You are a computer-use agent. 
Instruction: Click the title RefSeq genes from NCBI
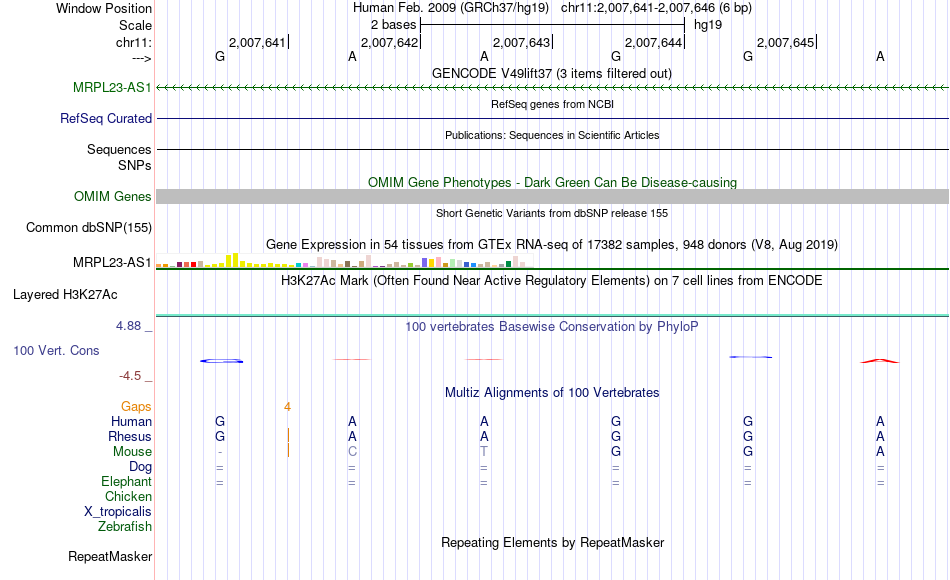coord(552,104)
